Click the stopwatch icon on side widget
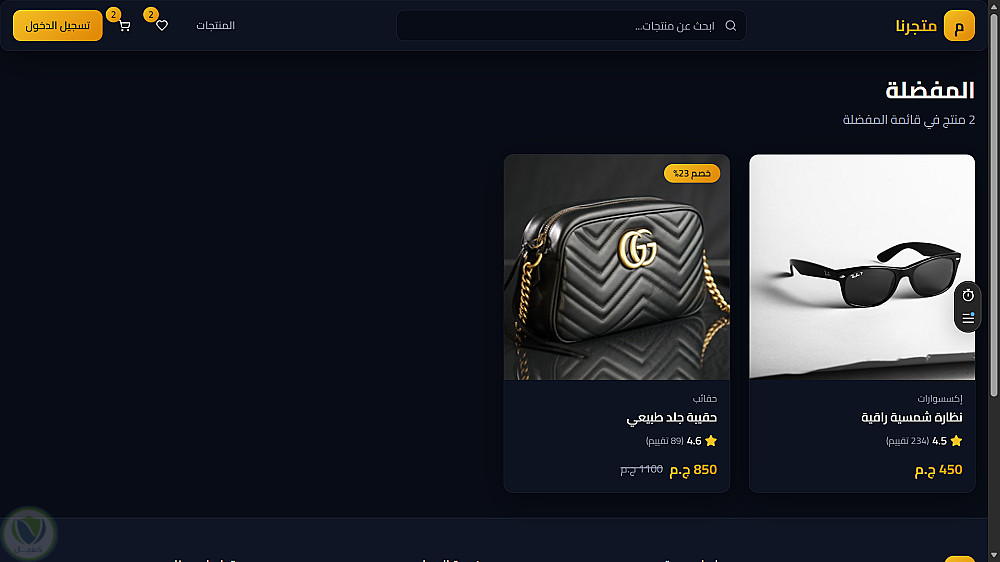This screenshot has width=1000, height=562. 968,295
